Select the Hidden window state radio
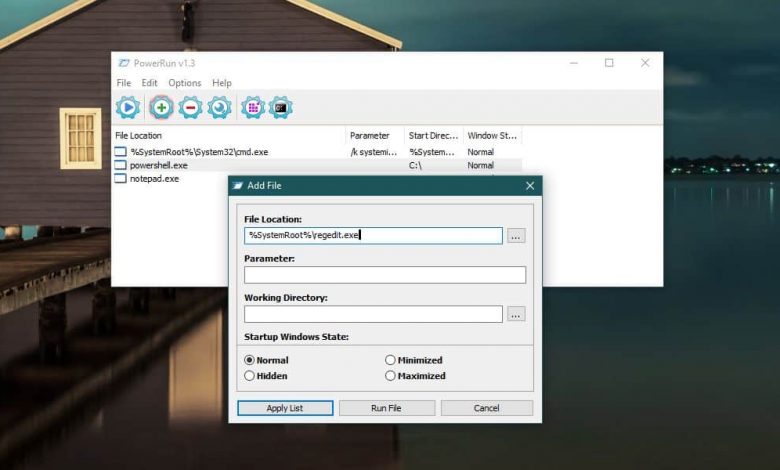Viewport: 780px width, 470px height. [250, 376]
